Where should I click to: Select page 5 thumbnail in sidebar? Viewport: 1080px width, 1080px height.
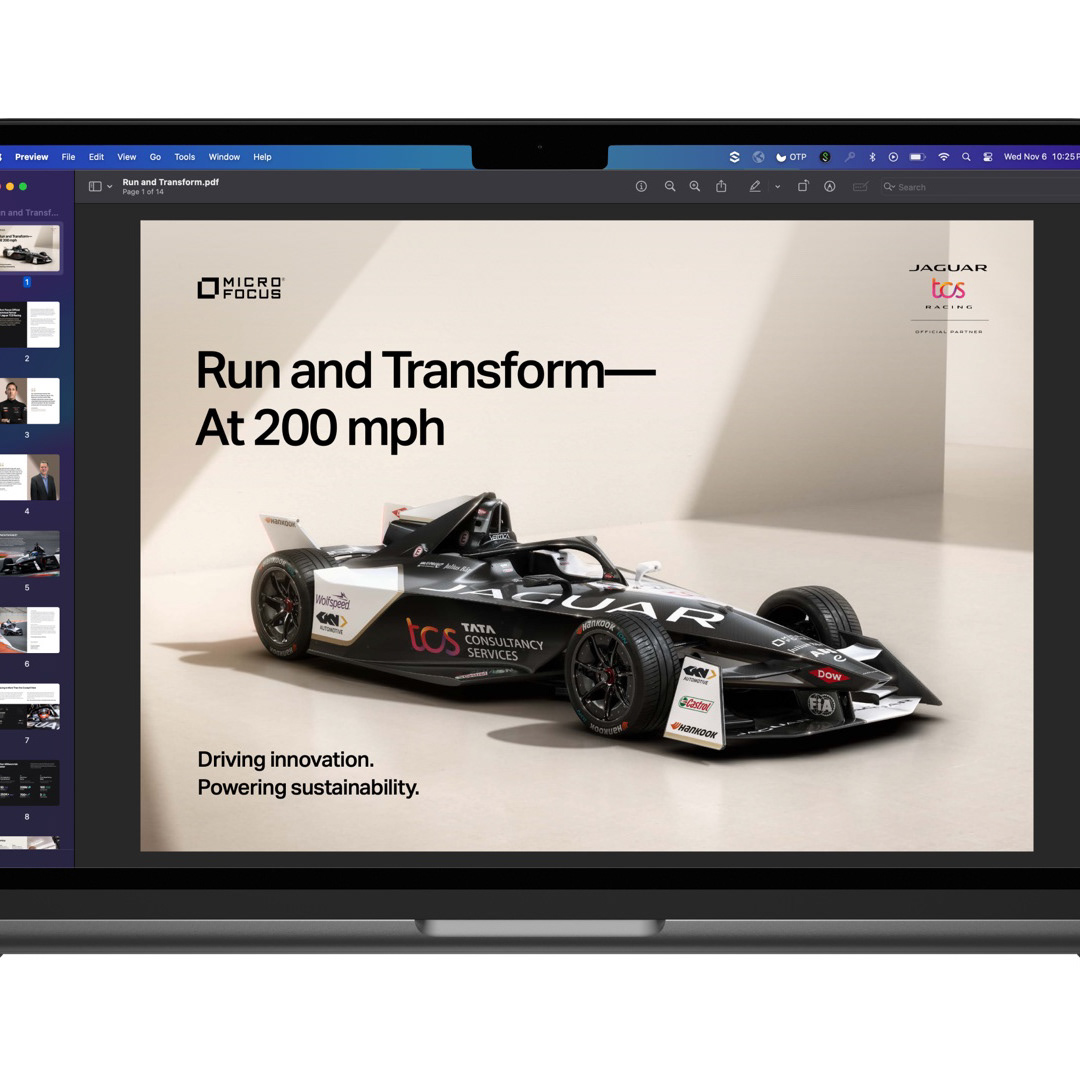(x=30, y=554)
